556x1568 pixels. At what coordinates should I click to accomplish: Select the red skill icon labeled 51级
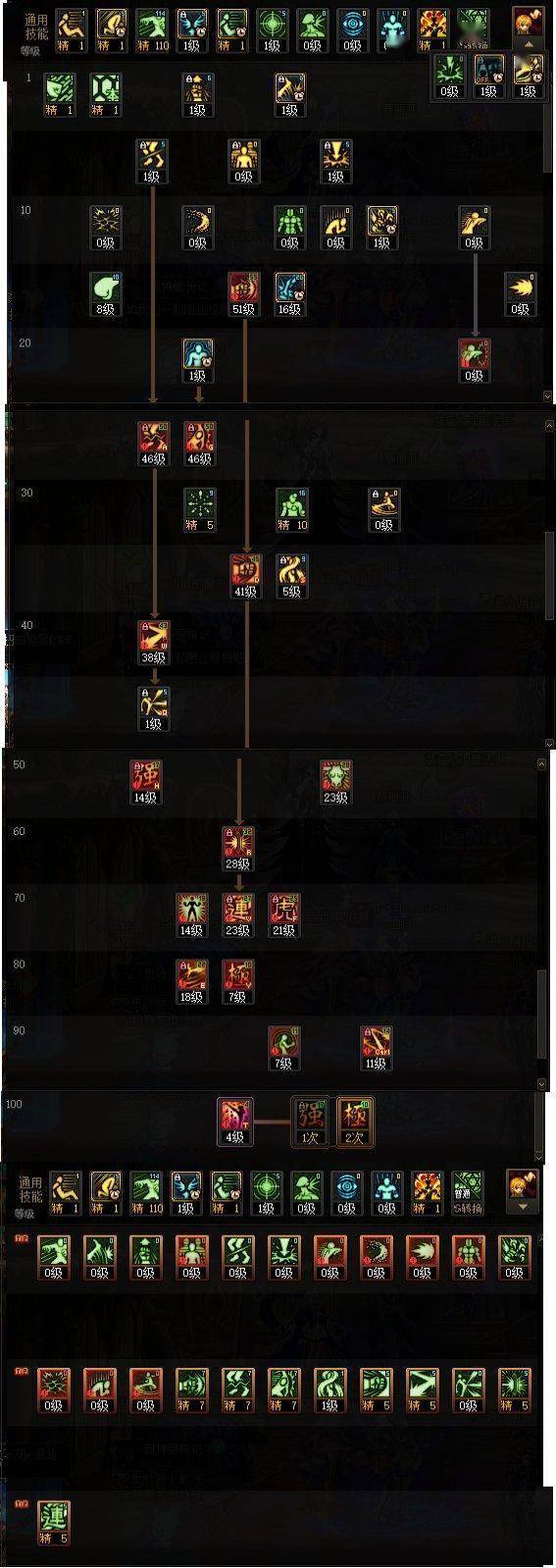244,293
